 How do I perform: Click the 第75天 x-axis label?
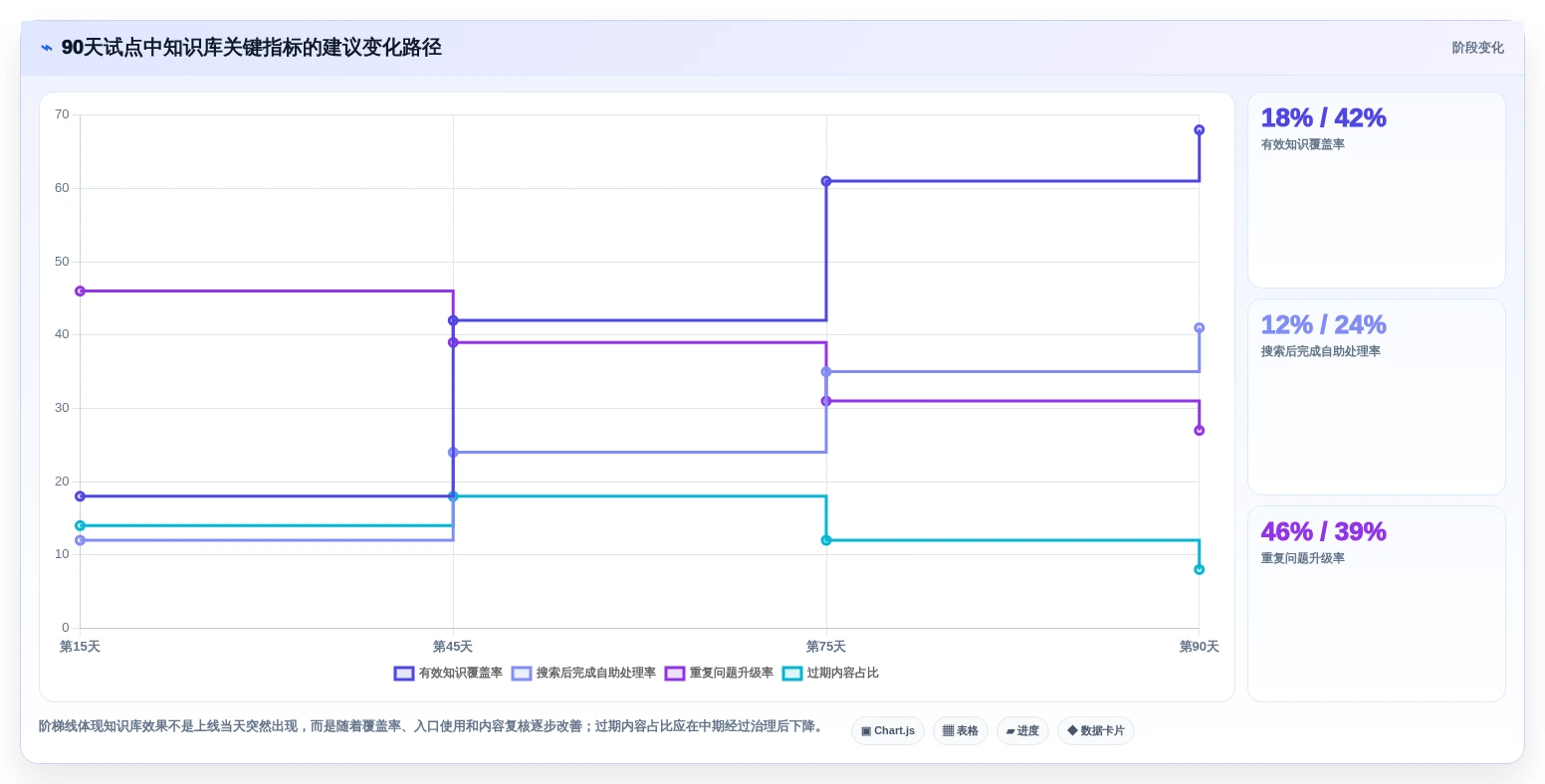[826, 647]
